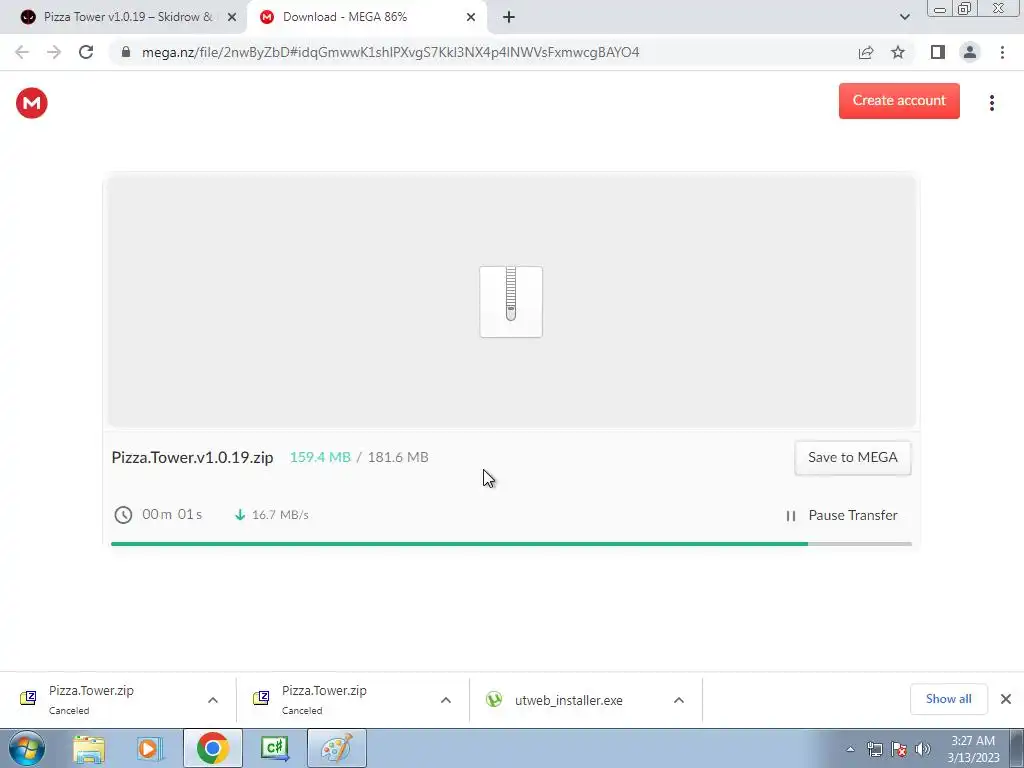
Task: Click the Create account button
Action: (899, 101)
